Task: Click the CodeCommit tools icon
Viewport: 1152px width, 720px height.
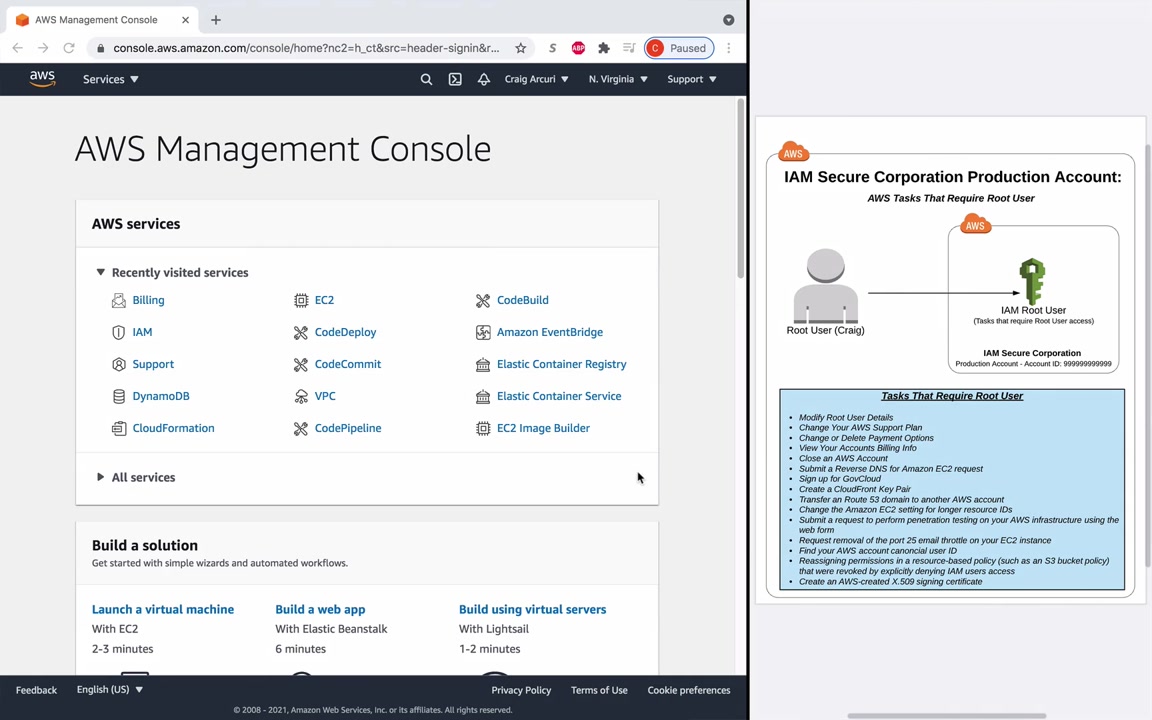Action: [x=300, y=364]
